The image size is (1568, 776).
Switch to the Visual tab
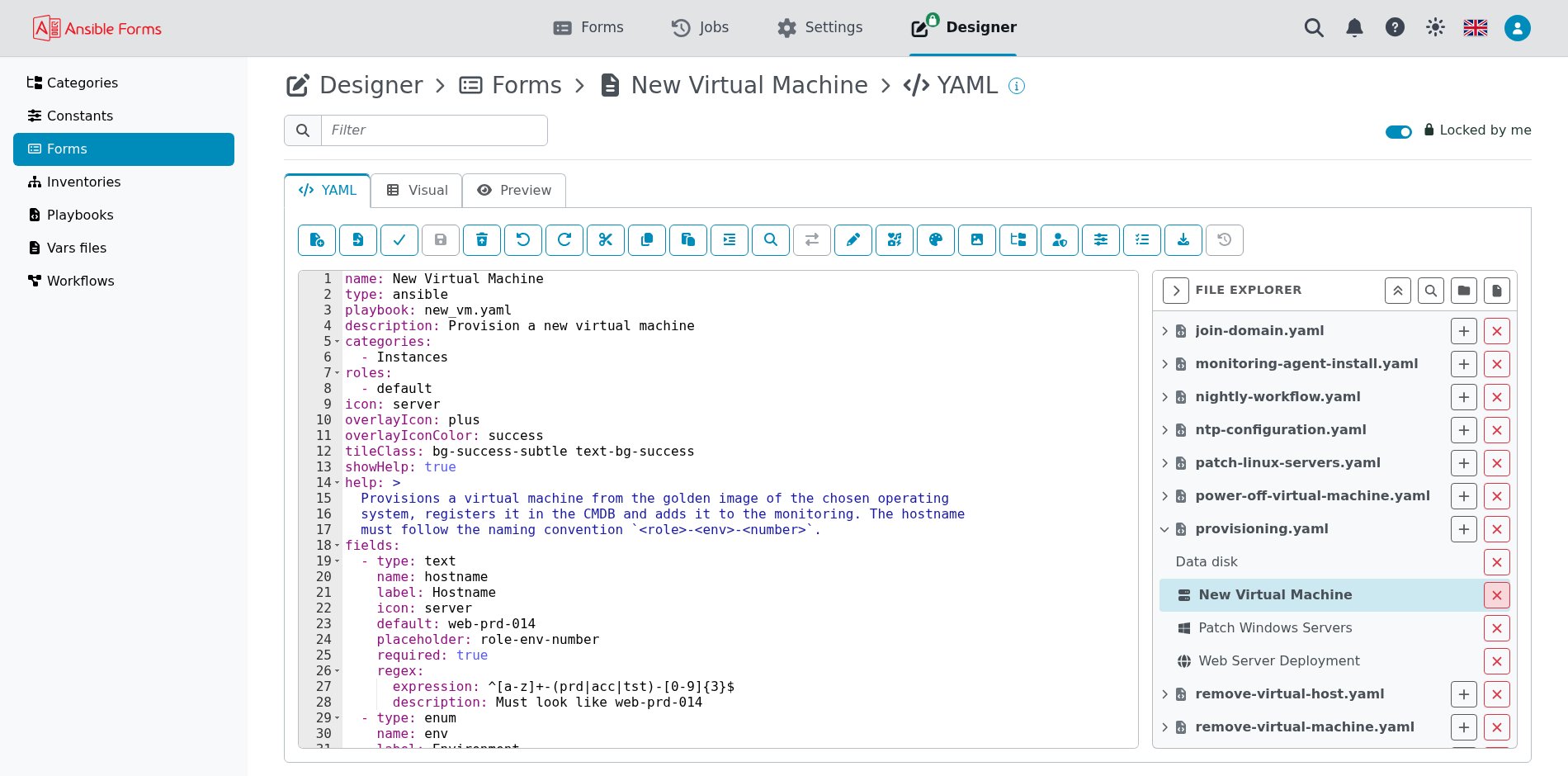pyautogui.click(x=417, y=191)
